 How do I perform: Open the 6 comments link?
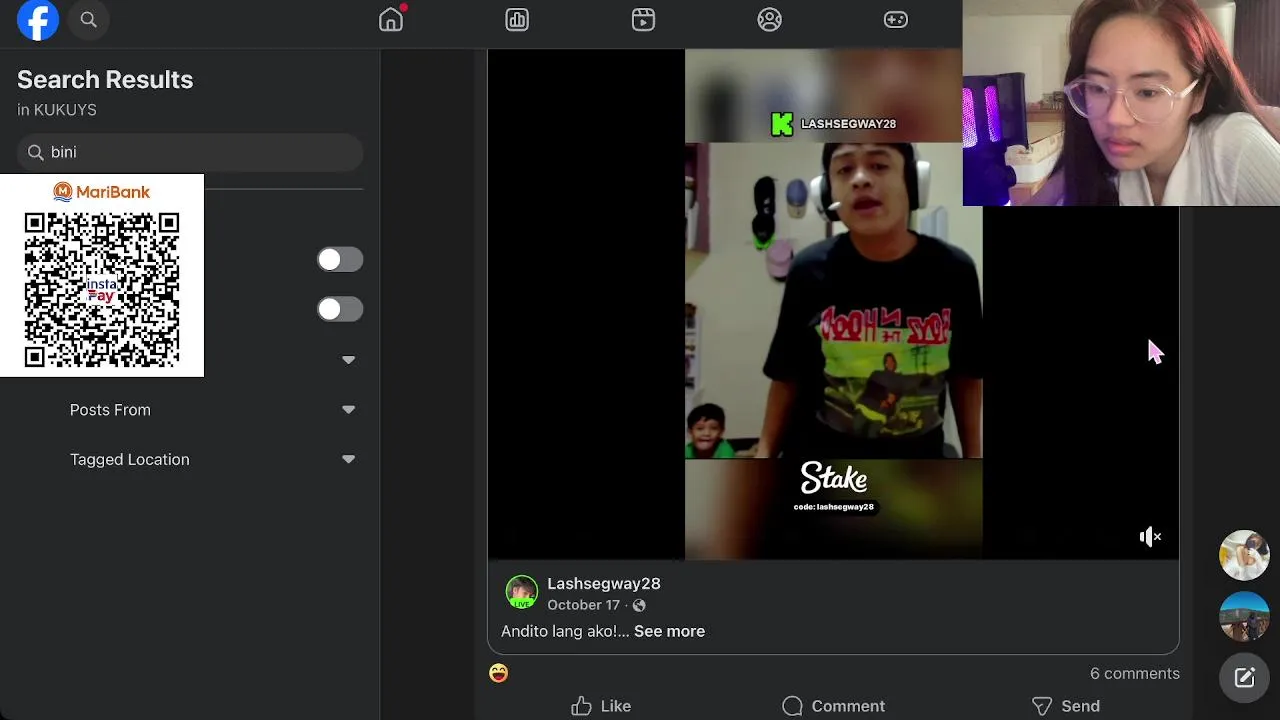(x=1135, y=673)
